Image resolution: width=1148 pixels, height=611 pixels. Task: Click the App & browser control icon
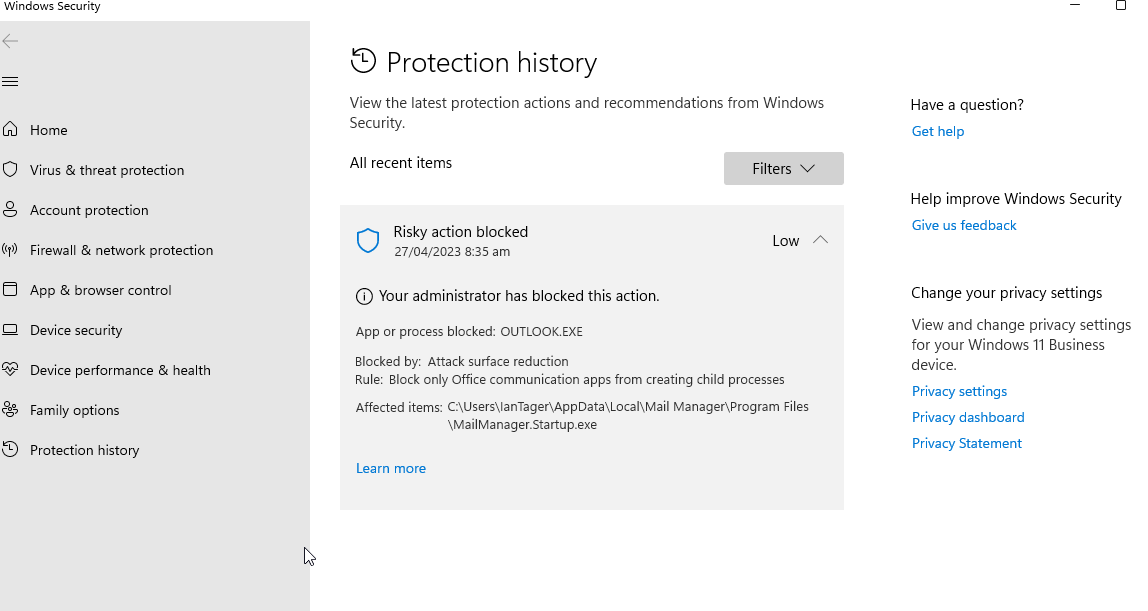point(11,290)
